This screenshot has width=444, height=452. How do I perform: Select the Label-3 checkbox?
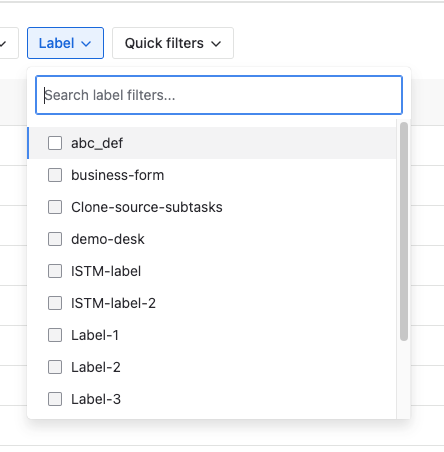click(x=55, y=399)
